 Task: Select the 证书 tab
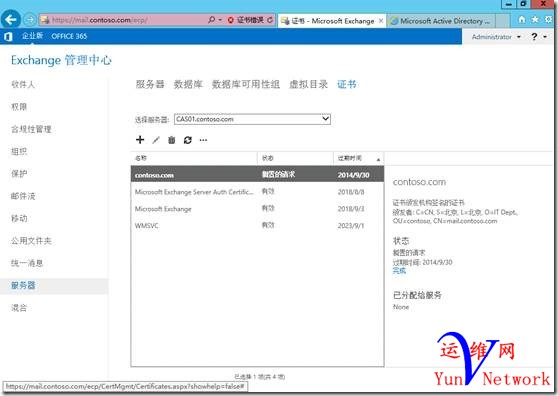347,84
